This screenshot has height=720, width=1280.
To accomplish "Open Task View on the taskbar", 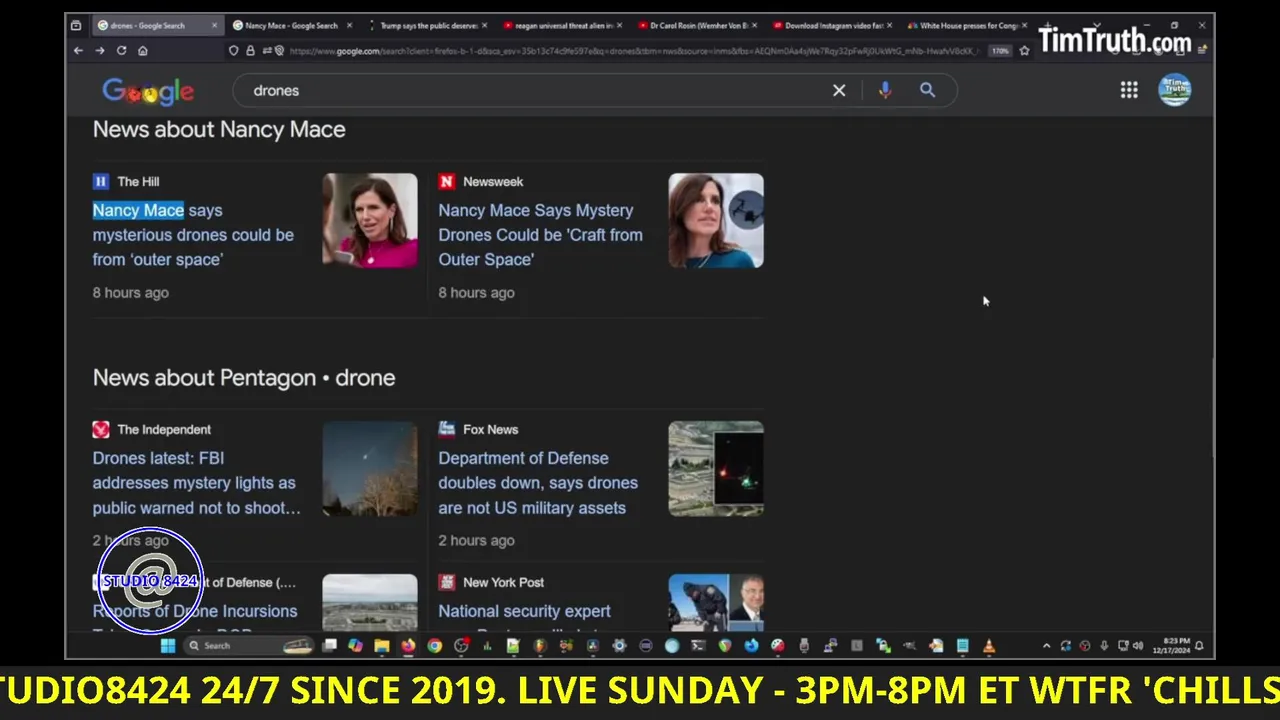I will click(x=329, y=646).
